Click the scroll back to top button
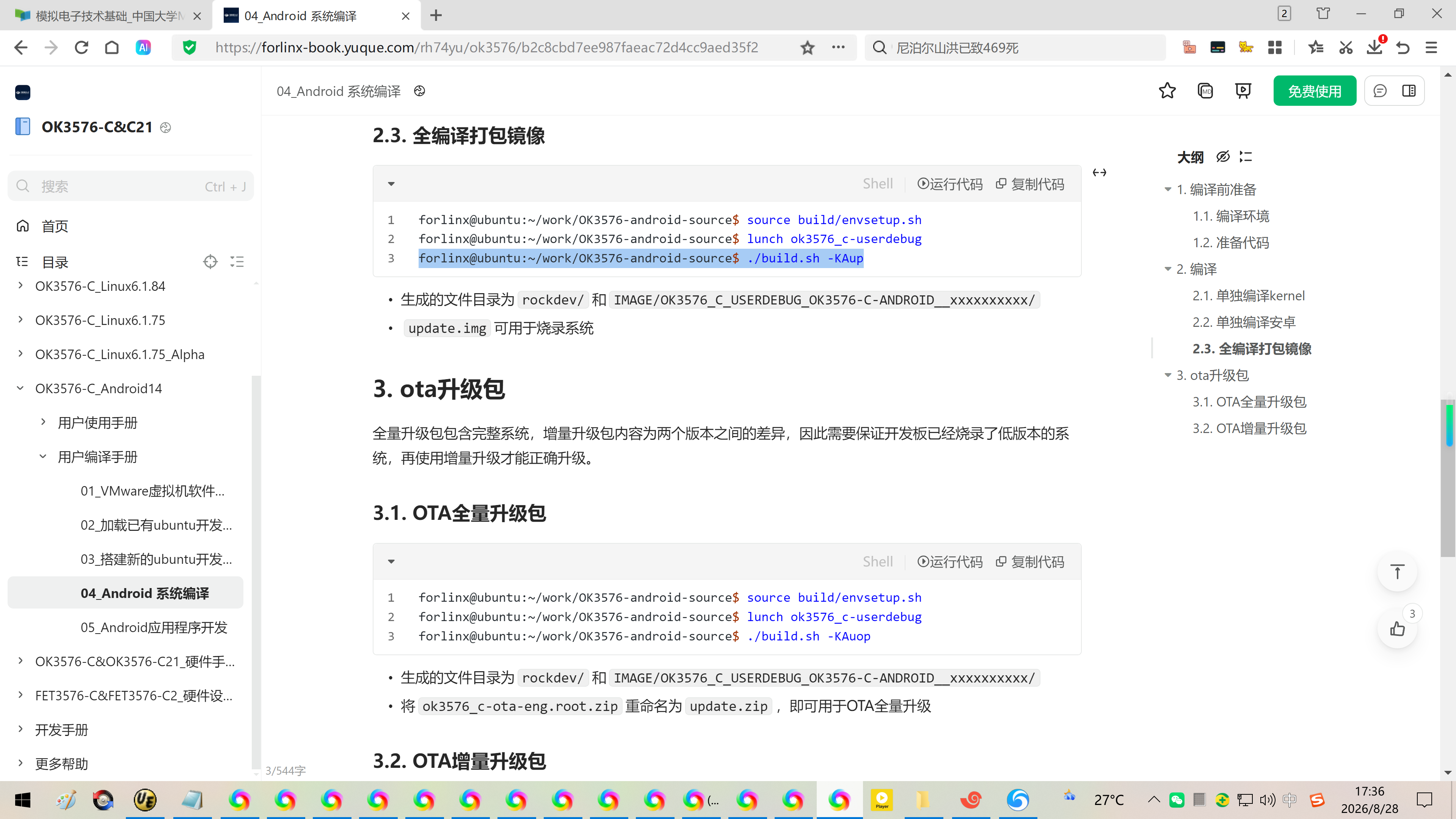Screen dimensions: 1456x819 pyautogui.click(x=1397, y=572)
